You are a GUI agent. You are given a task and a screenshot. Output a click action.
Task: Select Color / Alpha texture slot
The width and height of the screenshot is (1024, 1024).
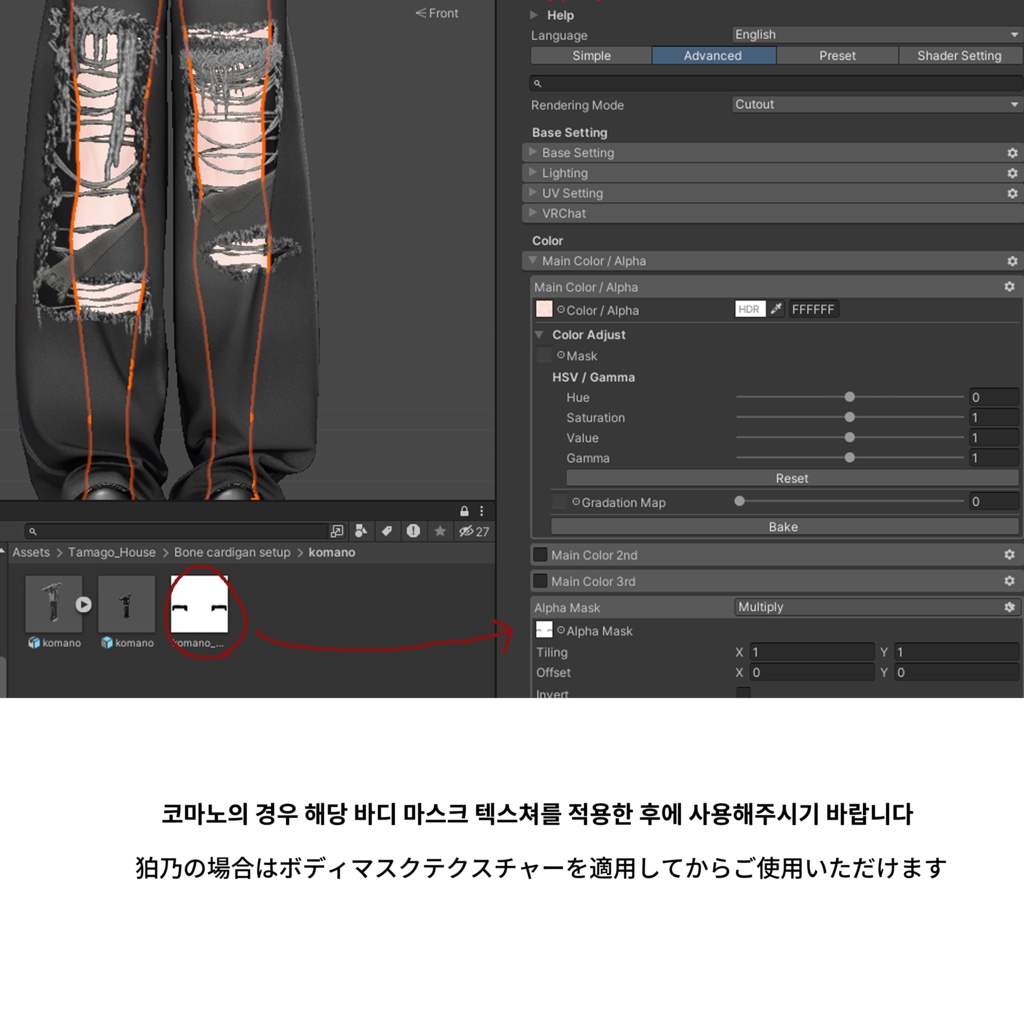tap(544, 310)
